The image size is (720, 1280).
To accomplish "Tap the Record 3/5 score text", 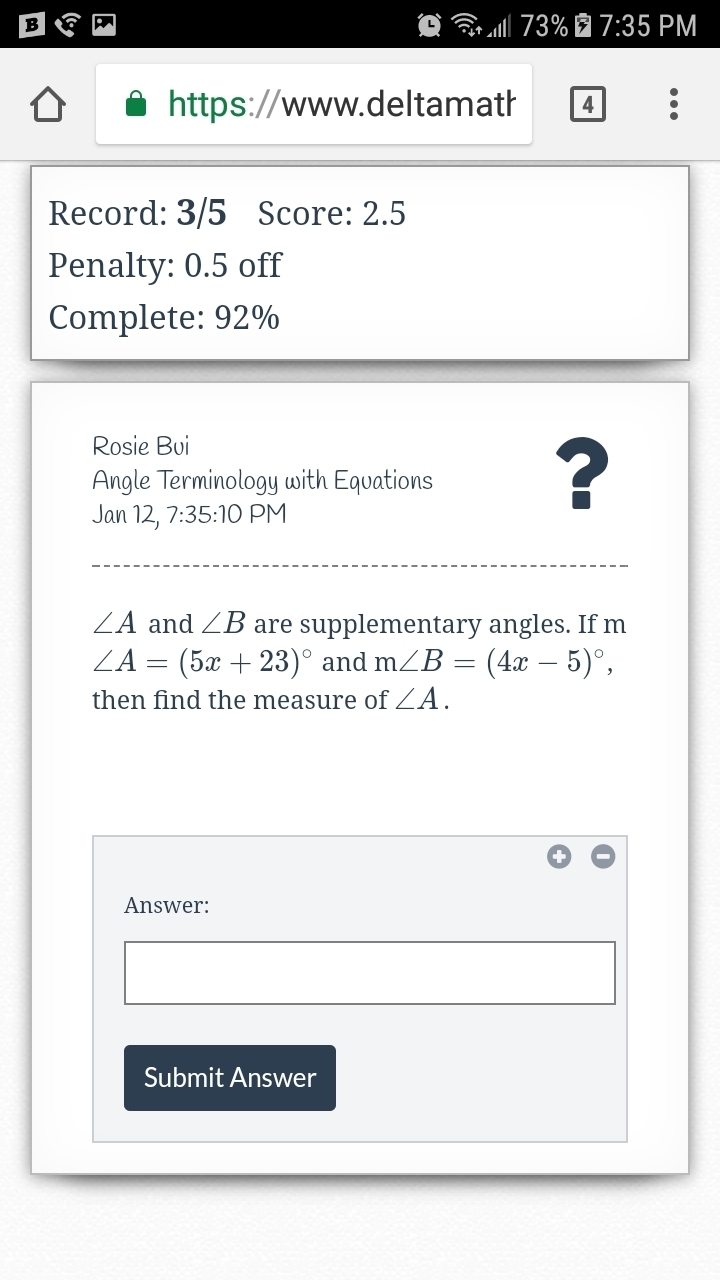I will pos(137,213).
